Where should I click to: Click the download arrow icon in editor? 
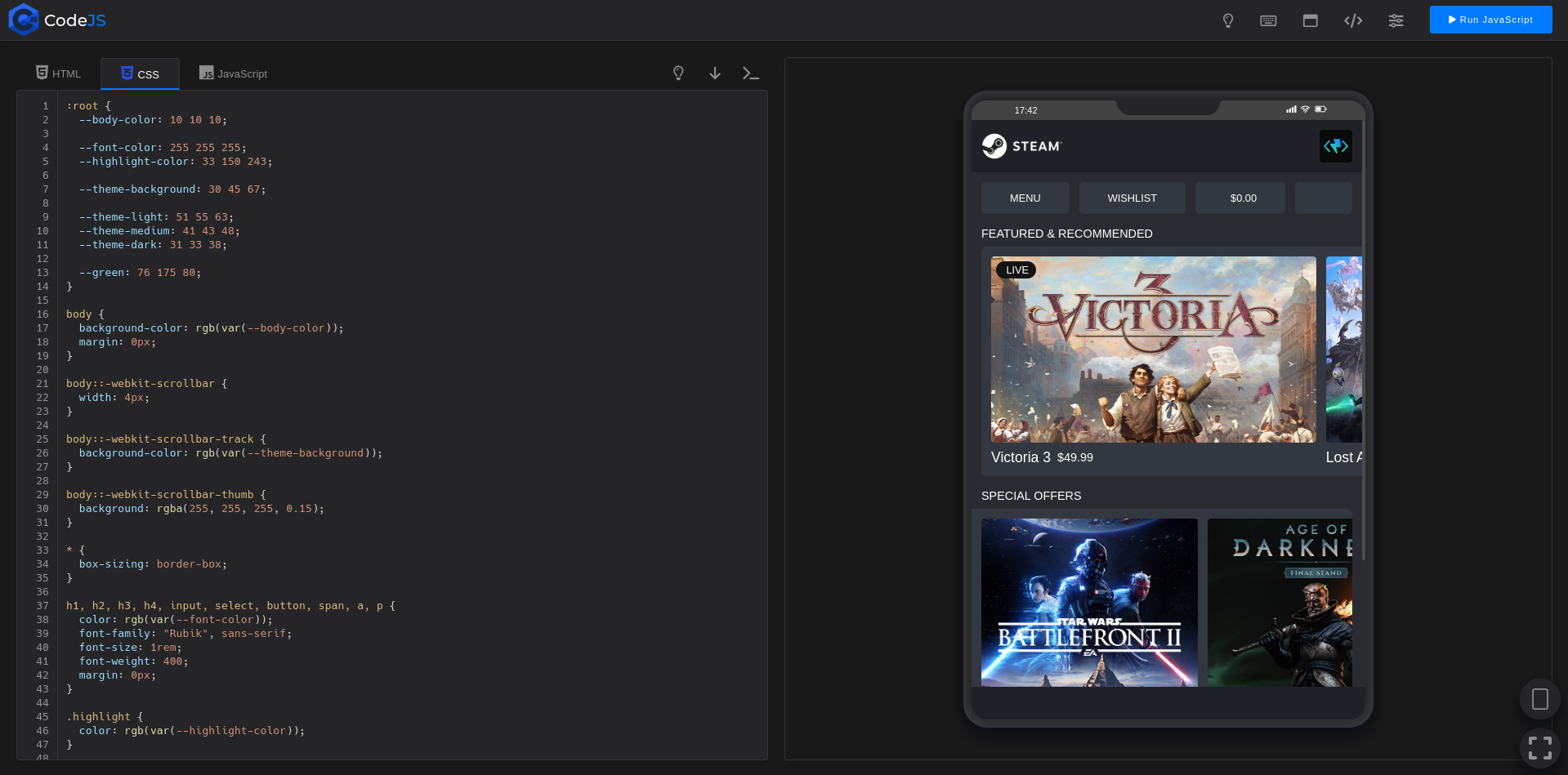point(715,73)
